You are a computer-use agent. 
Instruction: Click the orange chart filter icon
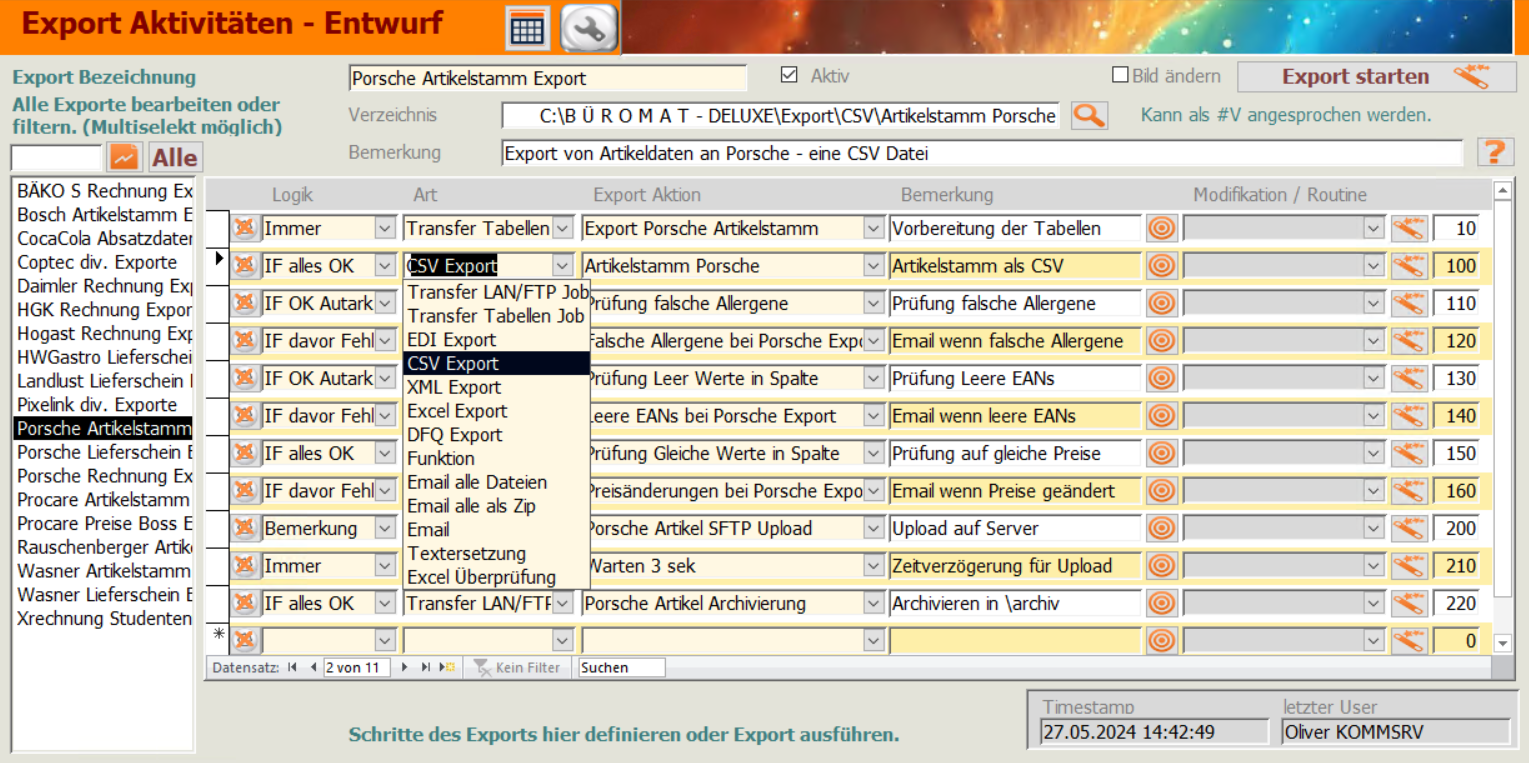[125, 158]
